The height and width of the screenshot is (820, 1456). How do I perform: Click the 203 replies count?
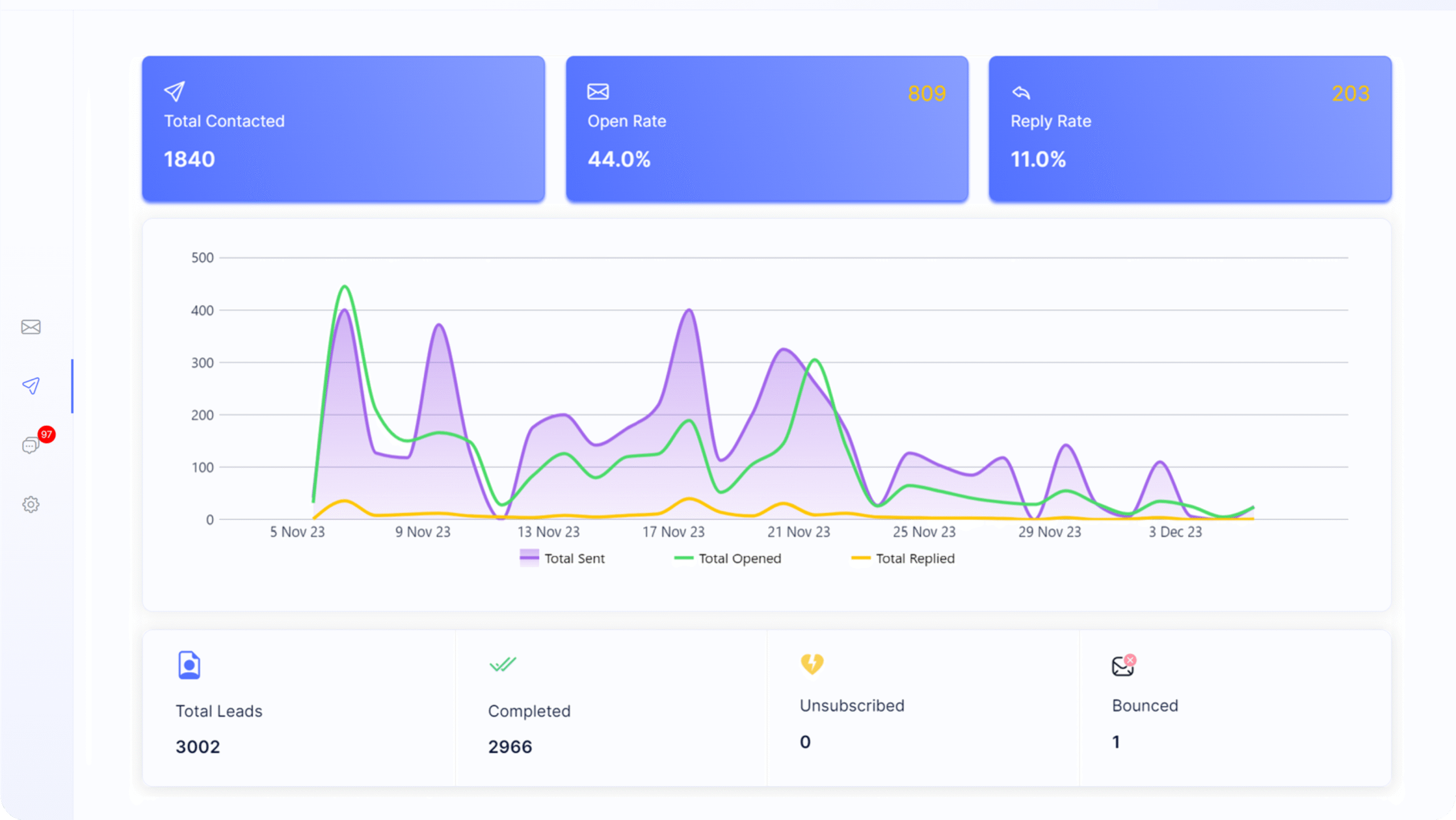1350,93
